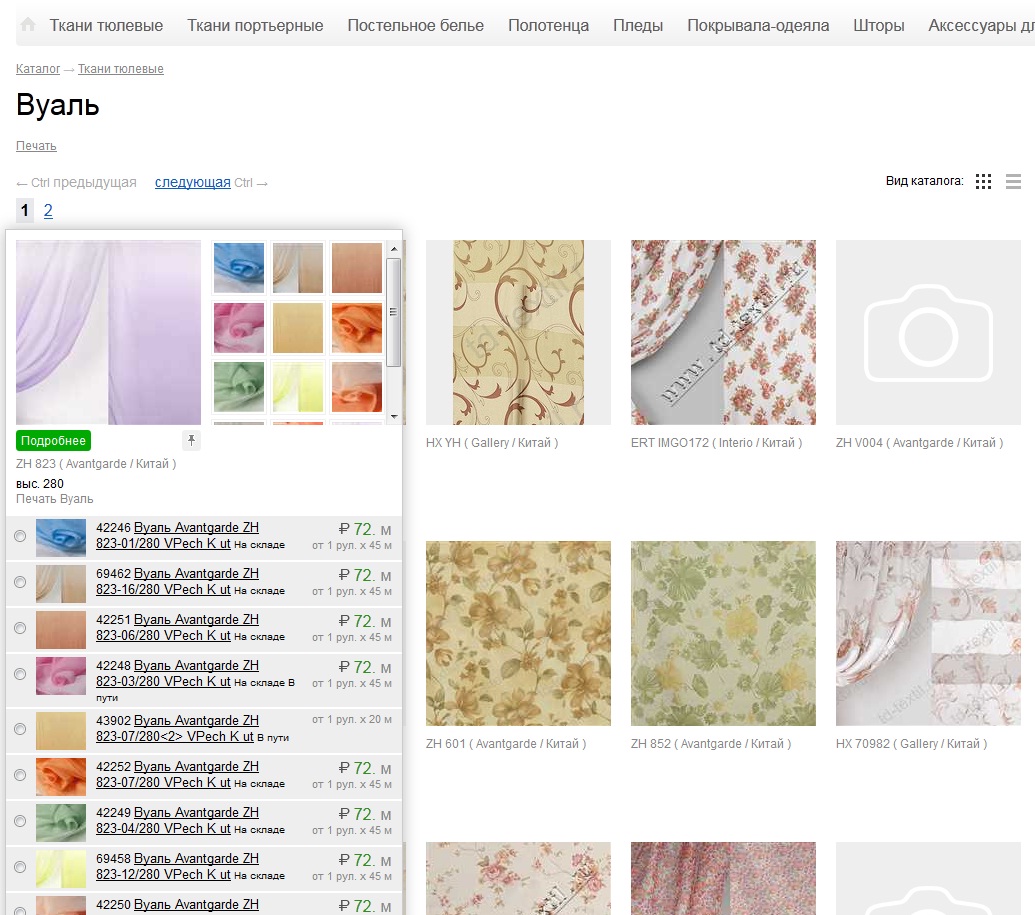Select the terracotta fabric swatch
1035x915 pixels.
[356, 268]
